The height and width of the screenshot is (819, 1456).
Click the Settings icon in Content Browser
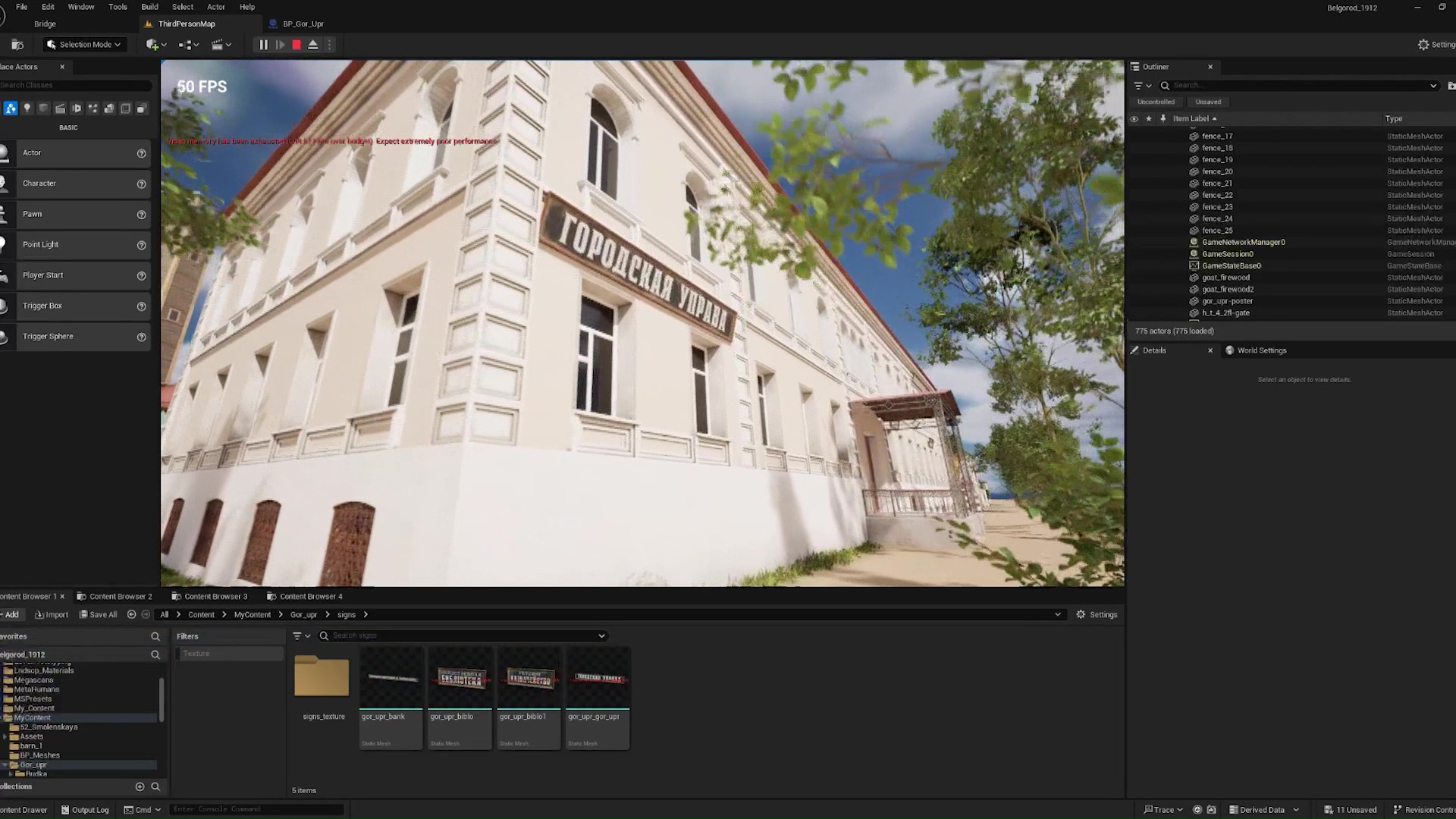pyautogui.click(x=1082, y=614)
